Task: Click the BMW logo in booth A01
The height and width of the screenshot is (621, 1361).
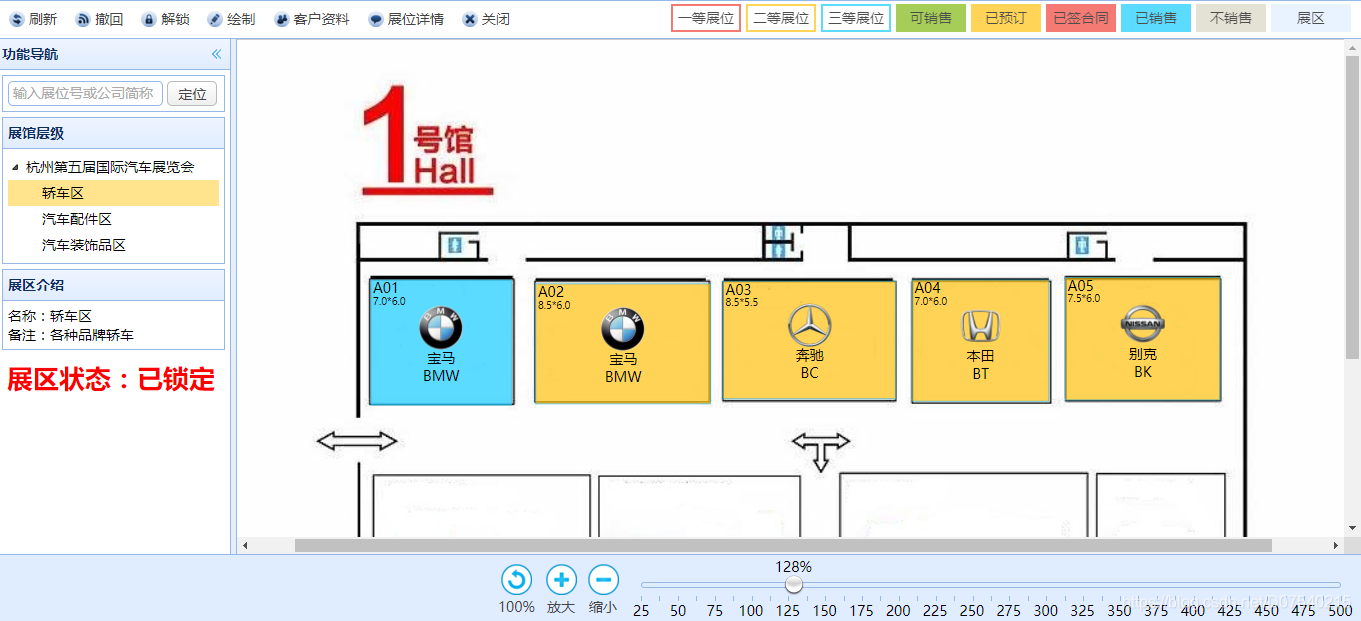Action: [441, 327]
